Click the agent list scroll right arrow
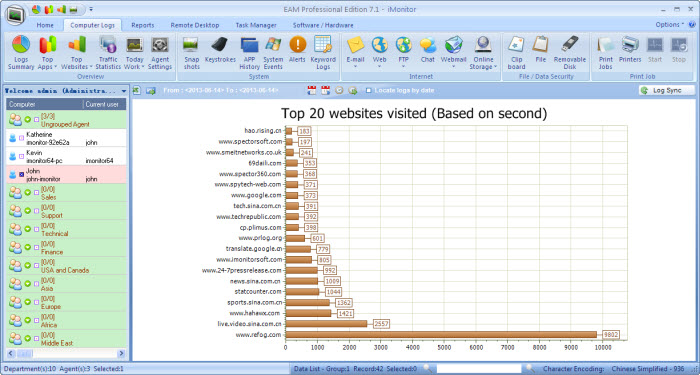The height and width of the screenshot is (375, 700). pyautogui.click(x=121, y=354)
